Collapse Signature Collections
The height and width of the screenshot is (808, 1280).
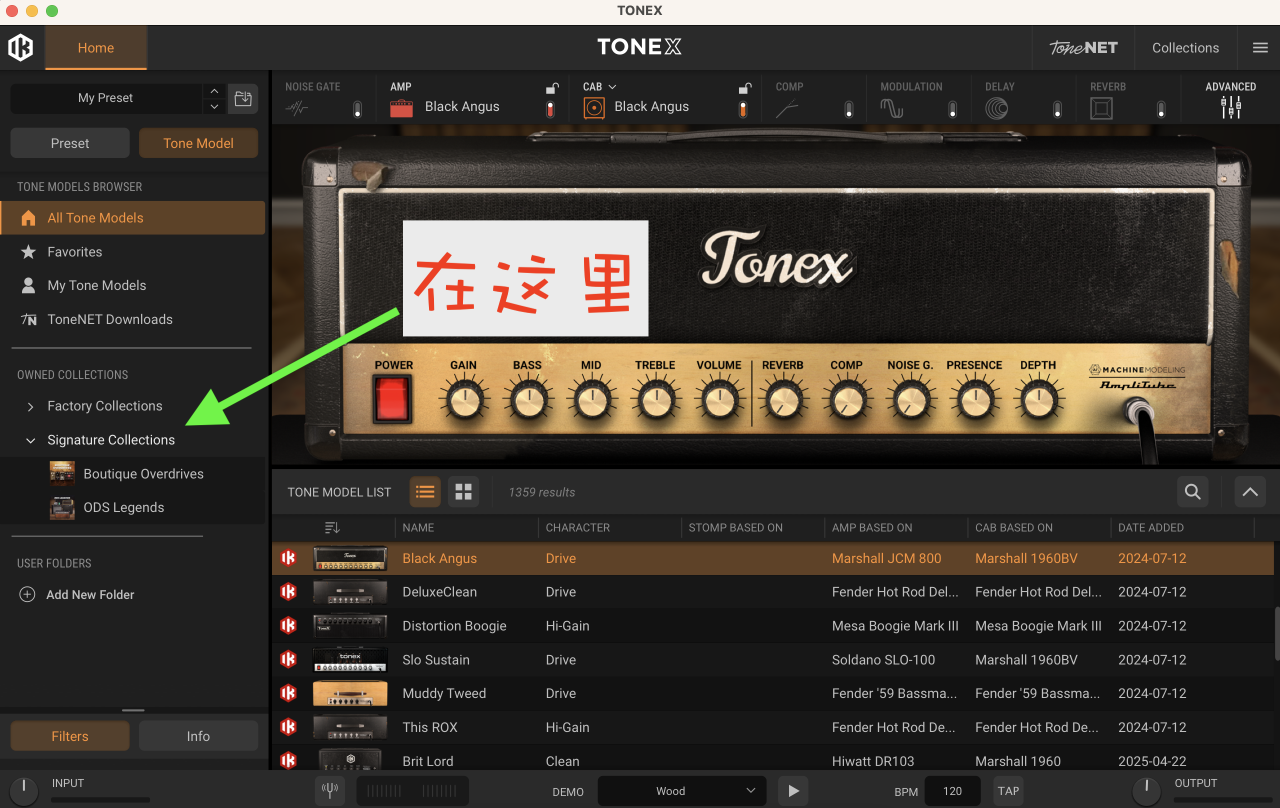coord(30,441)
